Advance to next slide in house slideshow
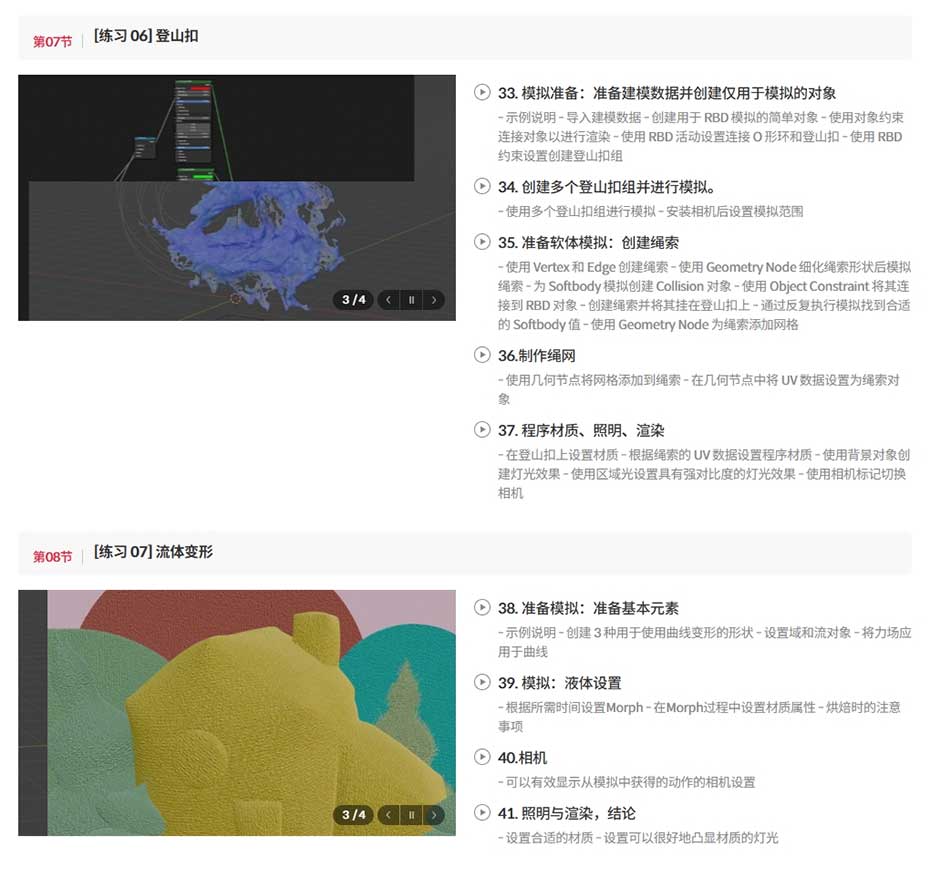 coord(434,815)
